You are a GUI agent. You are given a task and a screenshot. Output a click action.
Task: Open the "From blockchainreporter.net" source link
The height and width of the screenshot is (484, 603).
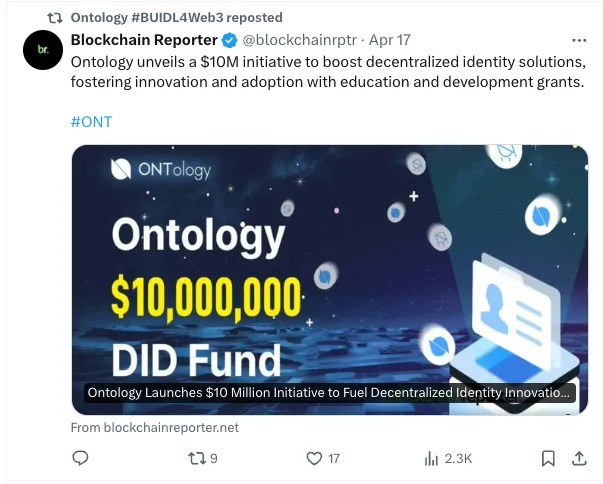tap(155, 427)
